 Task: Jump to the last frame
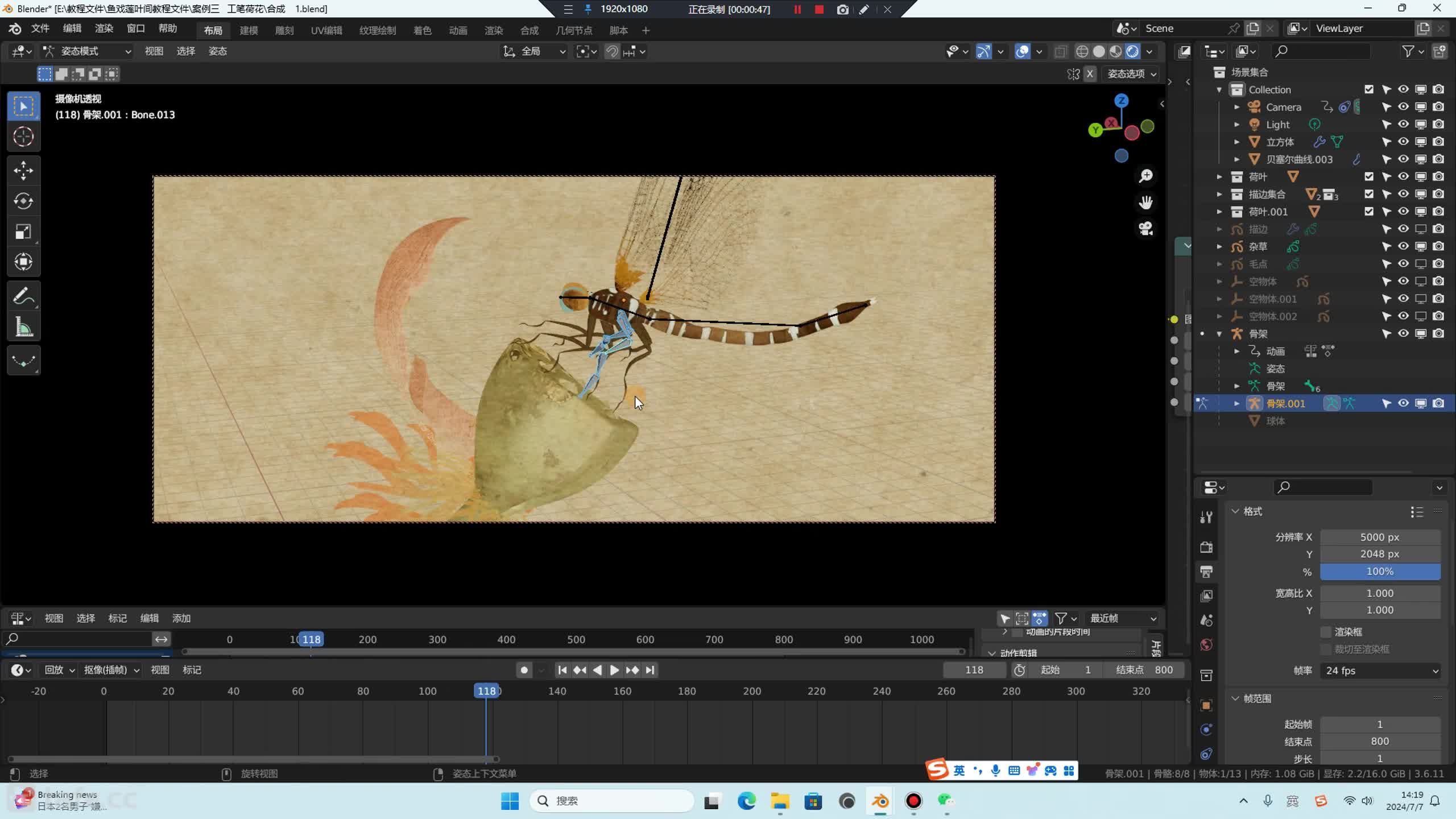click(x=650, y=670)
